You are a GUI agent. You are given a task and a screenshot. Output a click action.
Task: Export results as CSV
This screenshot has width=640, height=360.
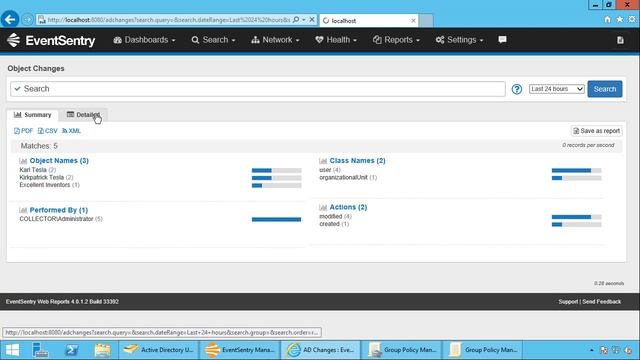point(47,131)
